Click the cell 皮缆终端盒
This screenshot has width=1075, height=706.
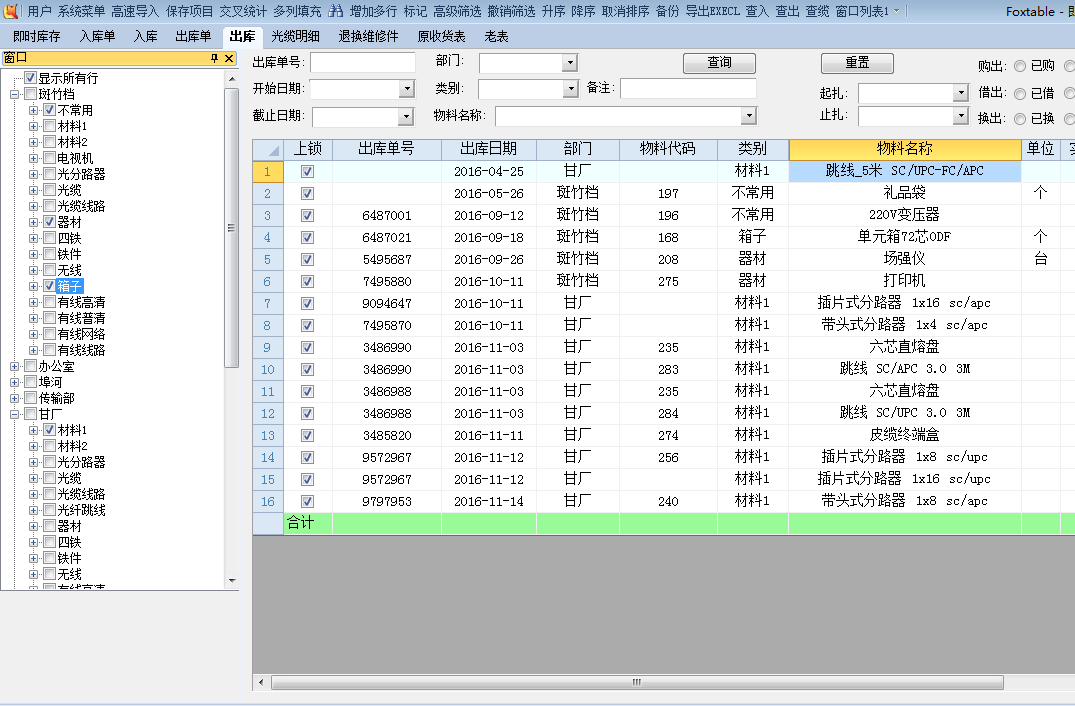904,435
